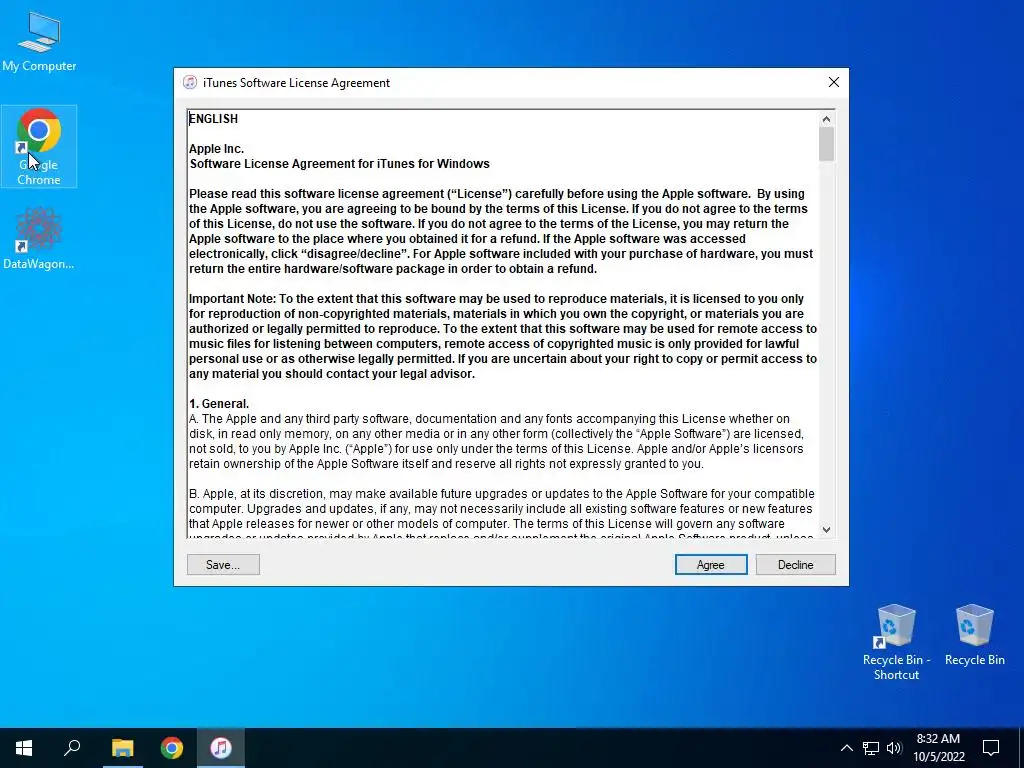Click the iTunes icon in dialog title bar
Screen dimensions: 1024x768
[190, 82]
